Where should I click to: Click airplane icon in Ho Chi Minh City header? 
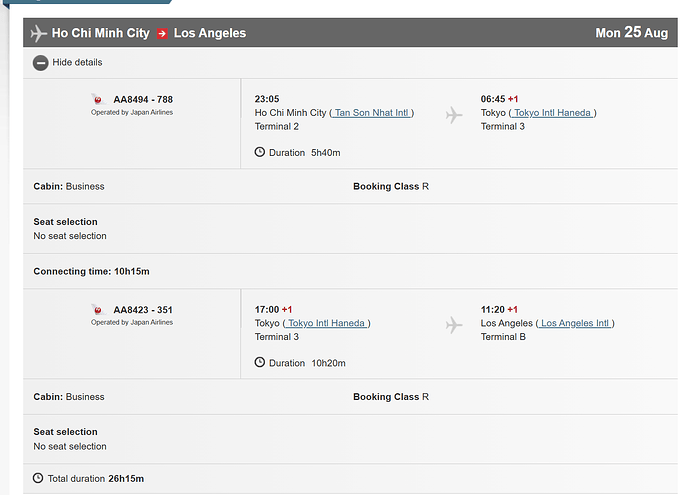(x=38, y=33)
